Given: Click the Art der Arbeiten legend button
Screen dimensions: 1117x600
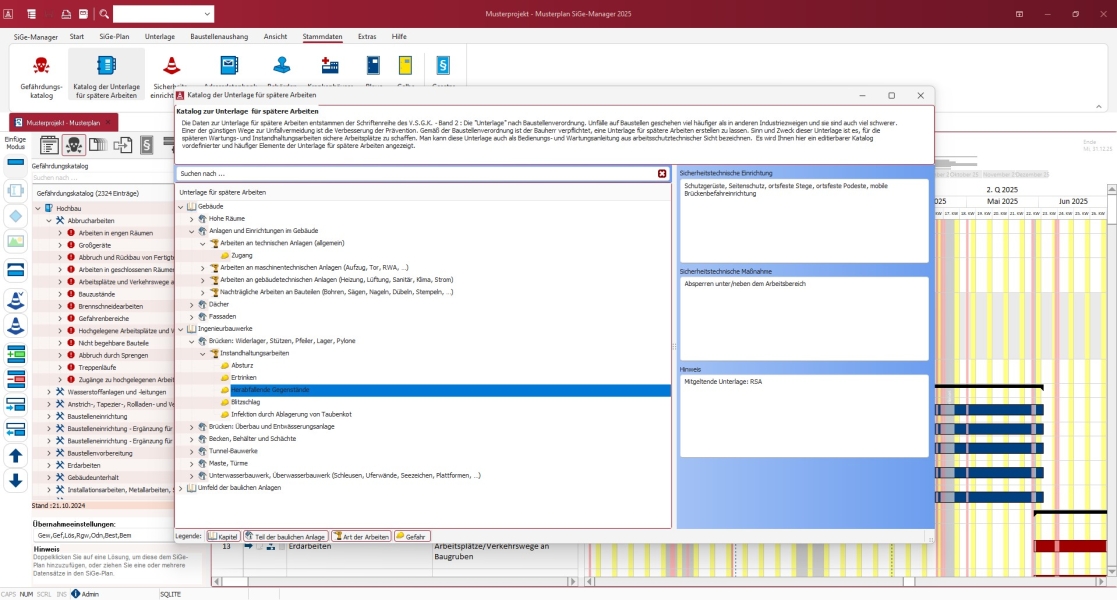Looking at the screenshot, I should pyautogui.click(x=361, y=537).
